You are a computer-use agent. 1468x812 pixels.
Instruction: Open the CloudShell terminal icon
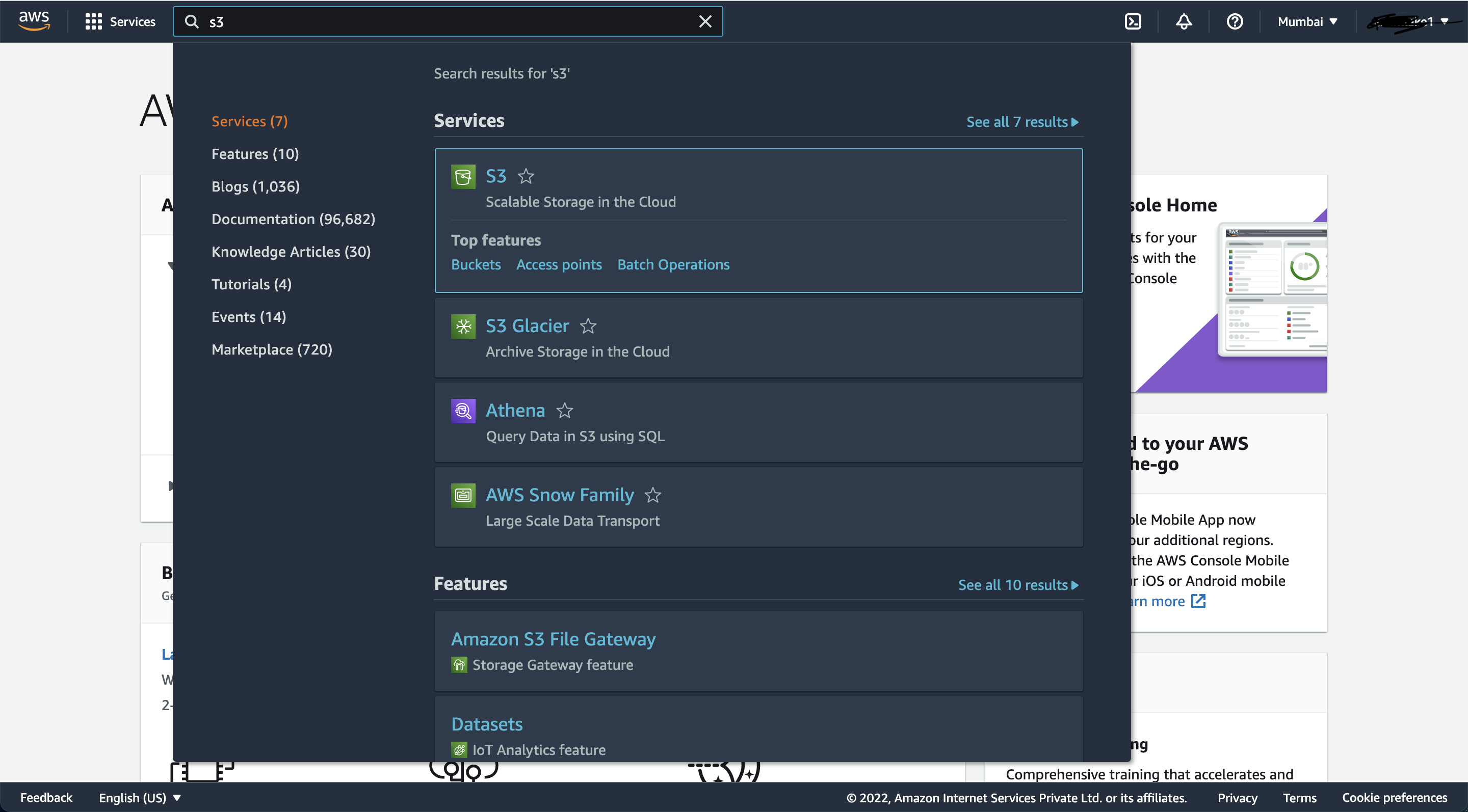tap(1133, 21)
